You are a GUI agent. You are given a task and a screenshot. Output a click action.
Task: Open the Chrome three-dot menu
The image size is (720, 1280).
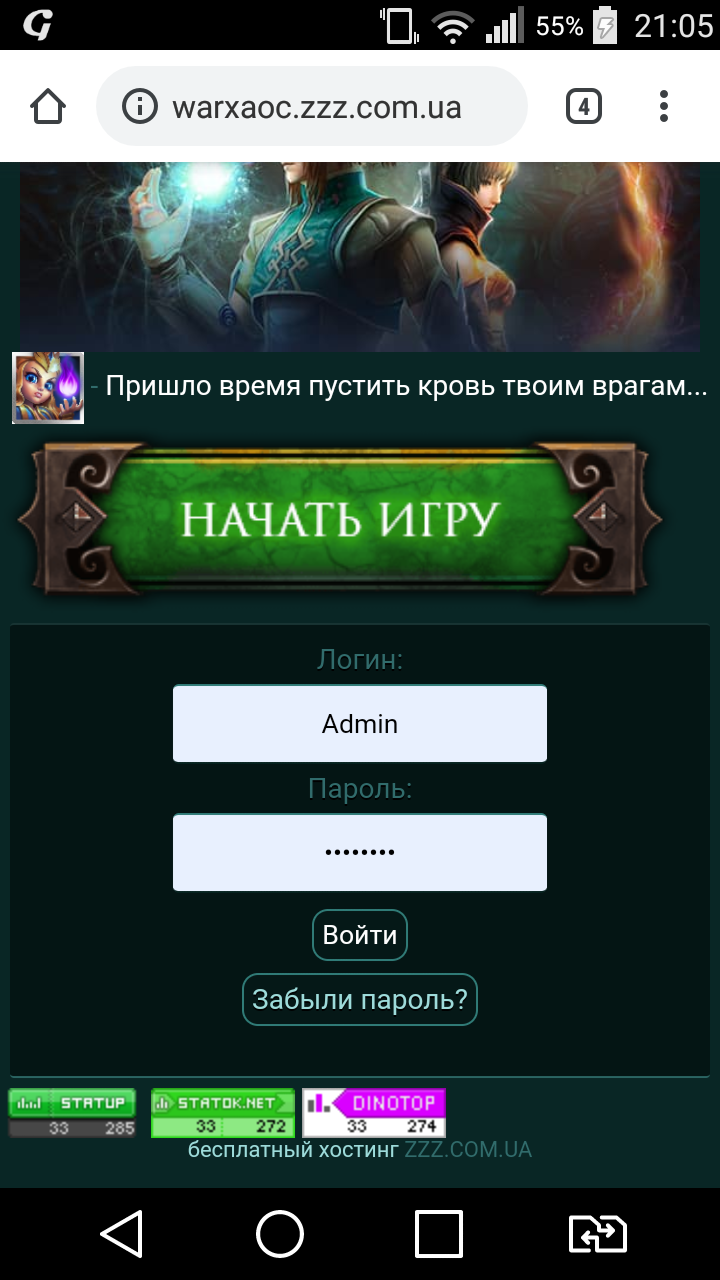pyautogui.click(x=664, y=106)
